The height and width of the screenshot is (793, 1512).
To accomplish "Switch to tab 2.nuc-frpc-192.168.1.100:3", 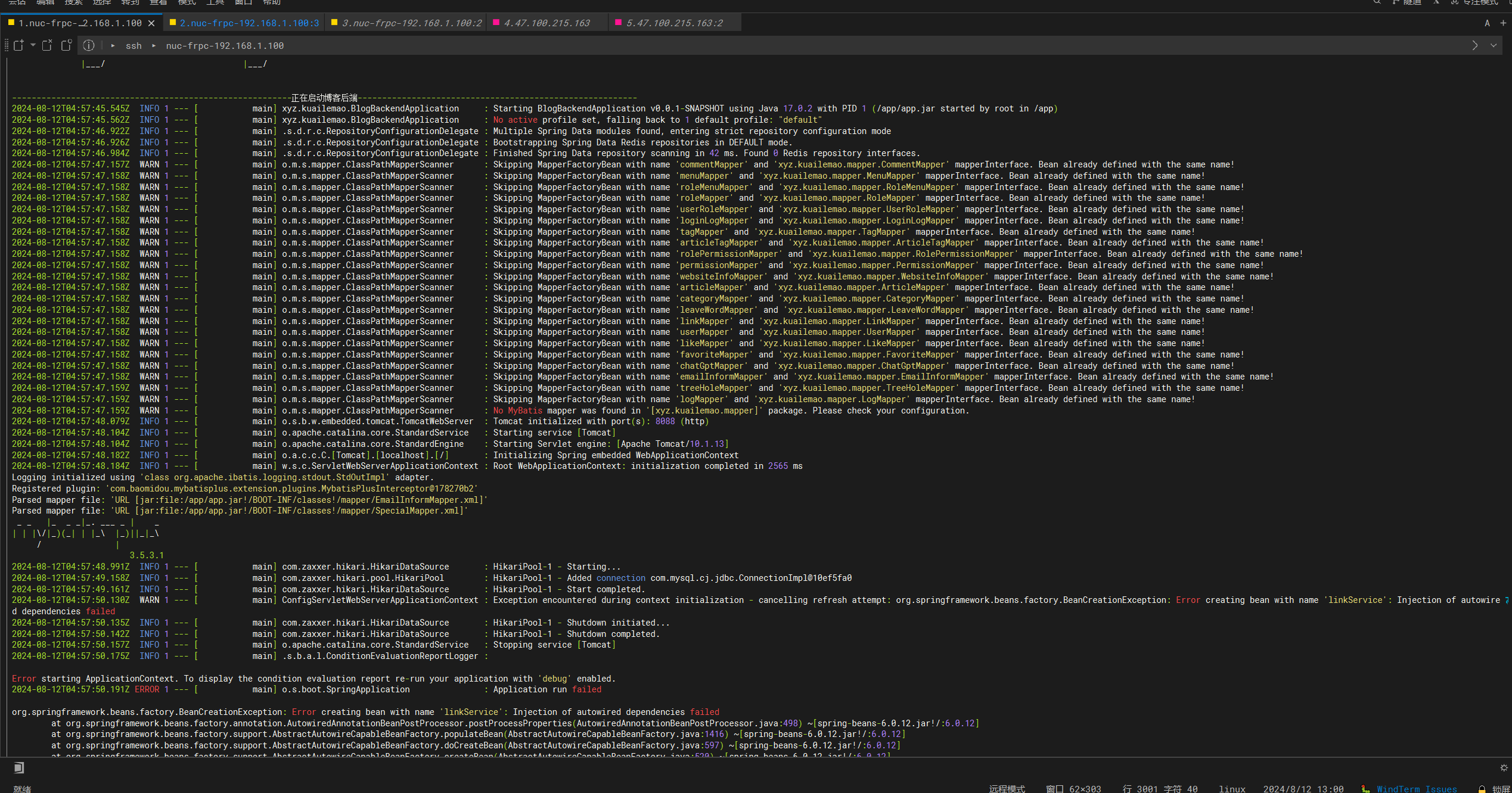I will coord(244,23).
